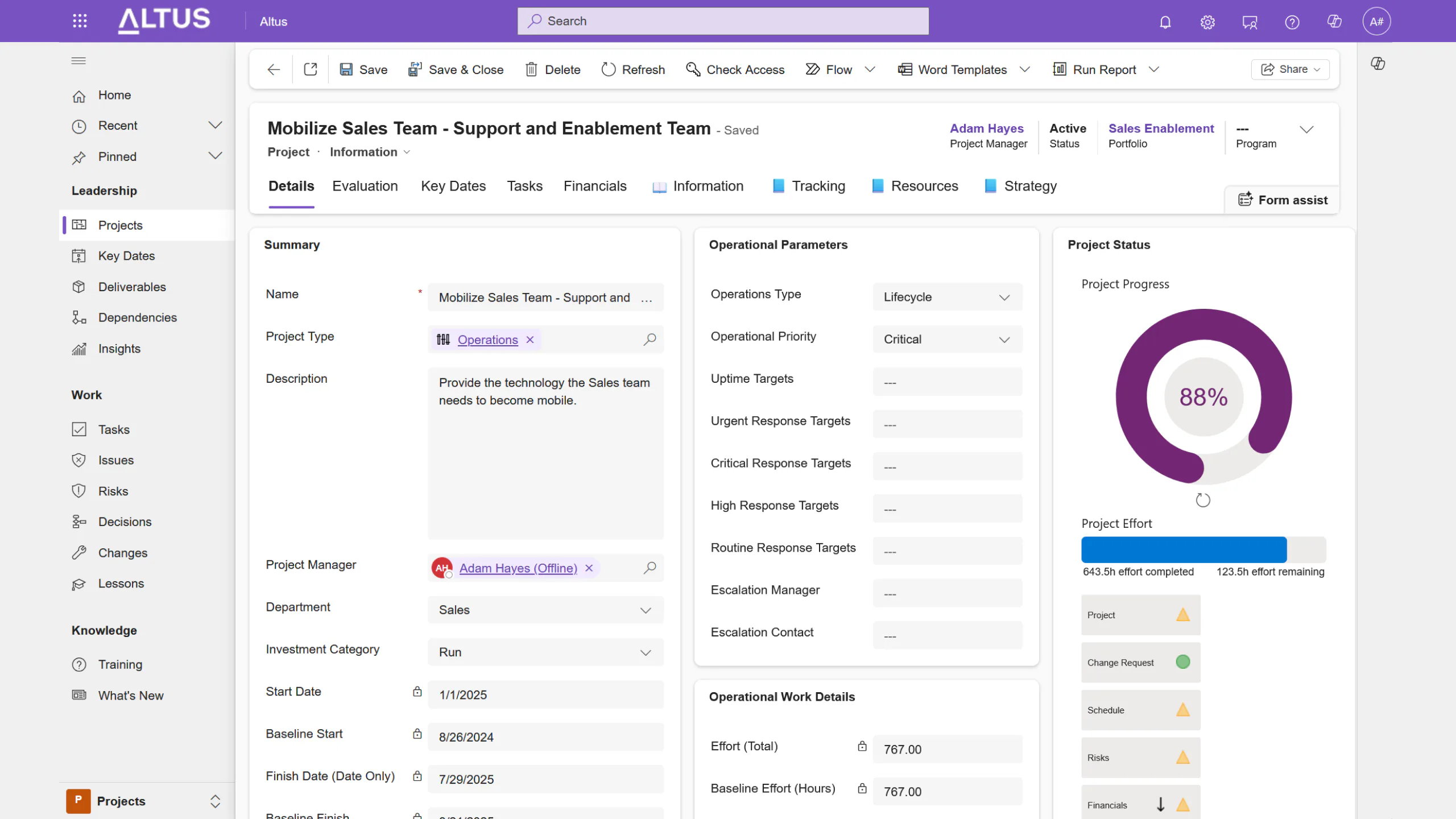The height and width of the screenshot is (819, 1456).
Task: Open Flow dropdown arrow
Action: 870,69
